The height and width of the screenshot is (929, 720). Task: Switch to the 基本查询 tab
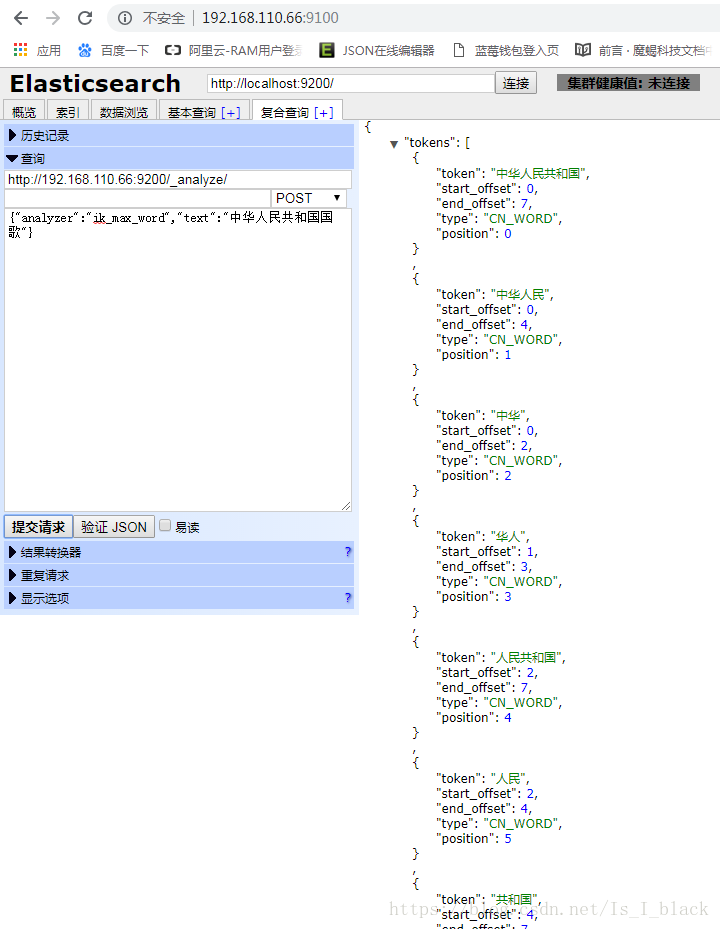click(191, 112)
